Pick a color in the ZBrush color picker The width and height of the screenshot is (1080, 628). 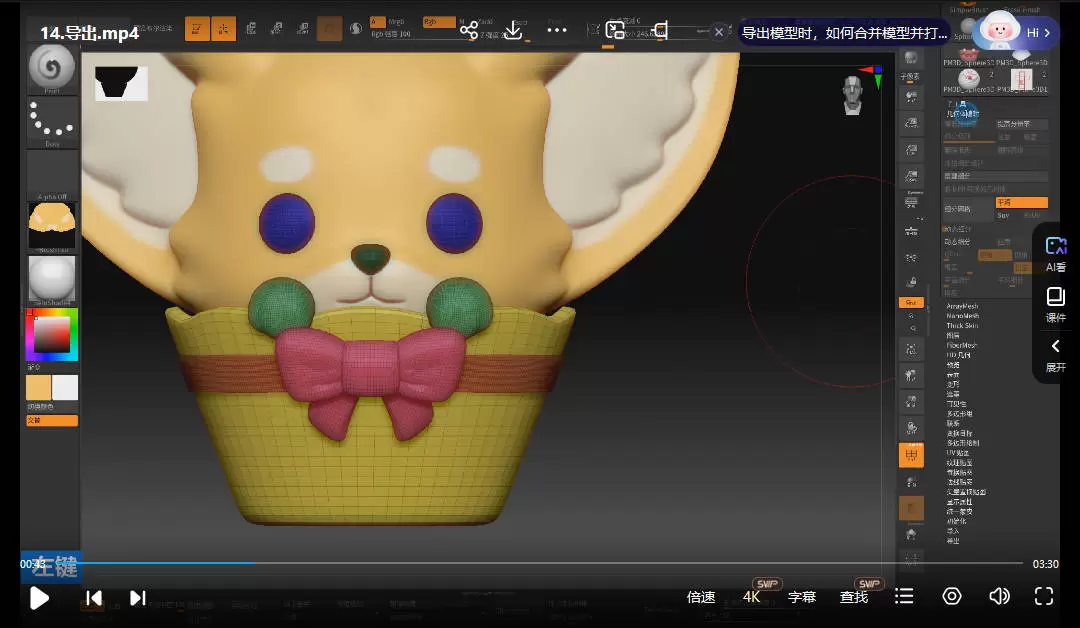click(x=52, y=335)
